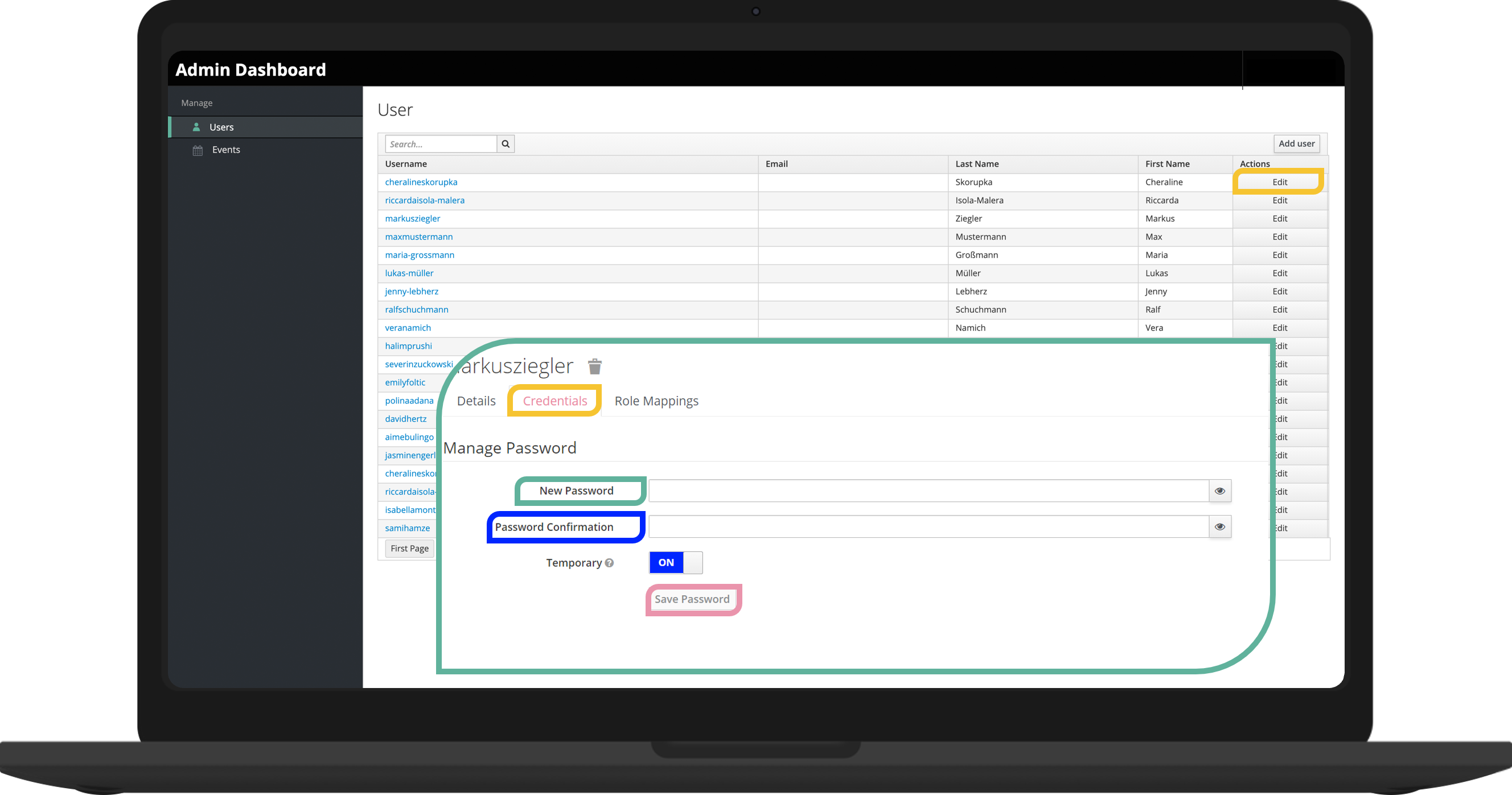Edit the cheralineskorupka user row
This screenshot has height=795, width=1512.
point(1280,182)
